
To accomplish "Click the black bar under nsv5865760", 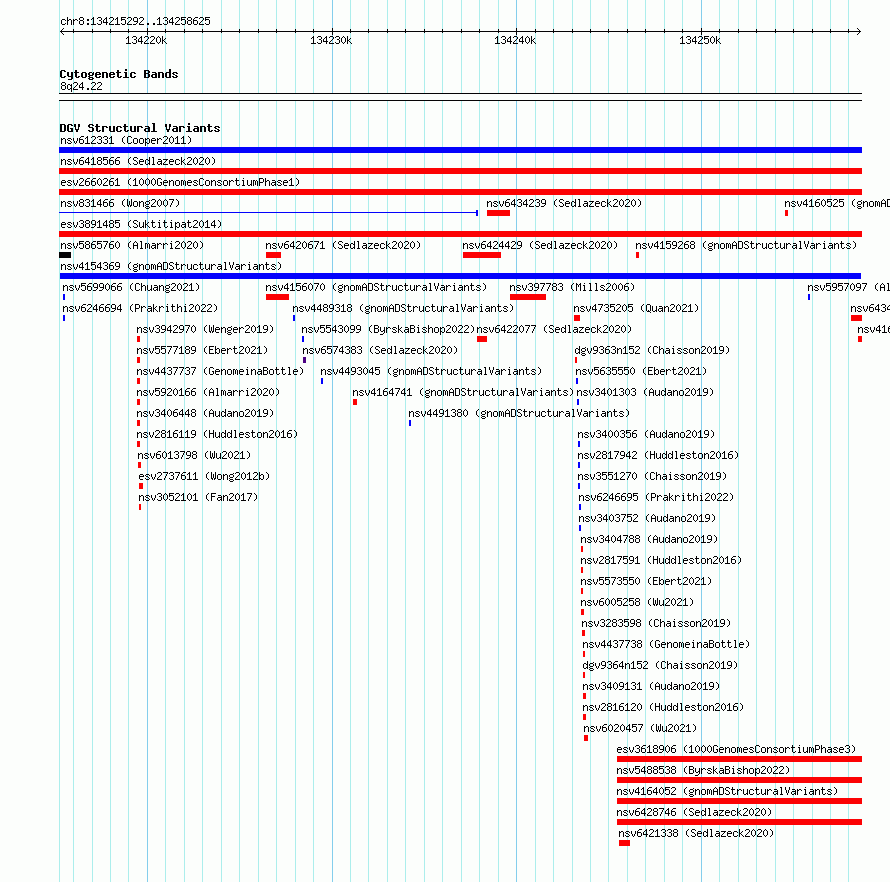I will (65, 255).
